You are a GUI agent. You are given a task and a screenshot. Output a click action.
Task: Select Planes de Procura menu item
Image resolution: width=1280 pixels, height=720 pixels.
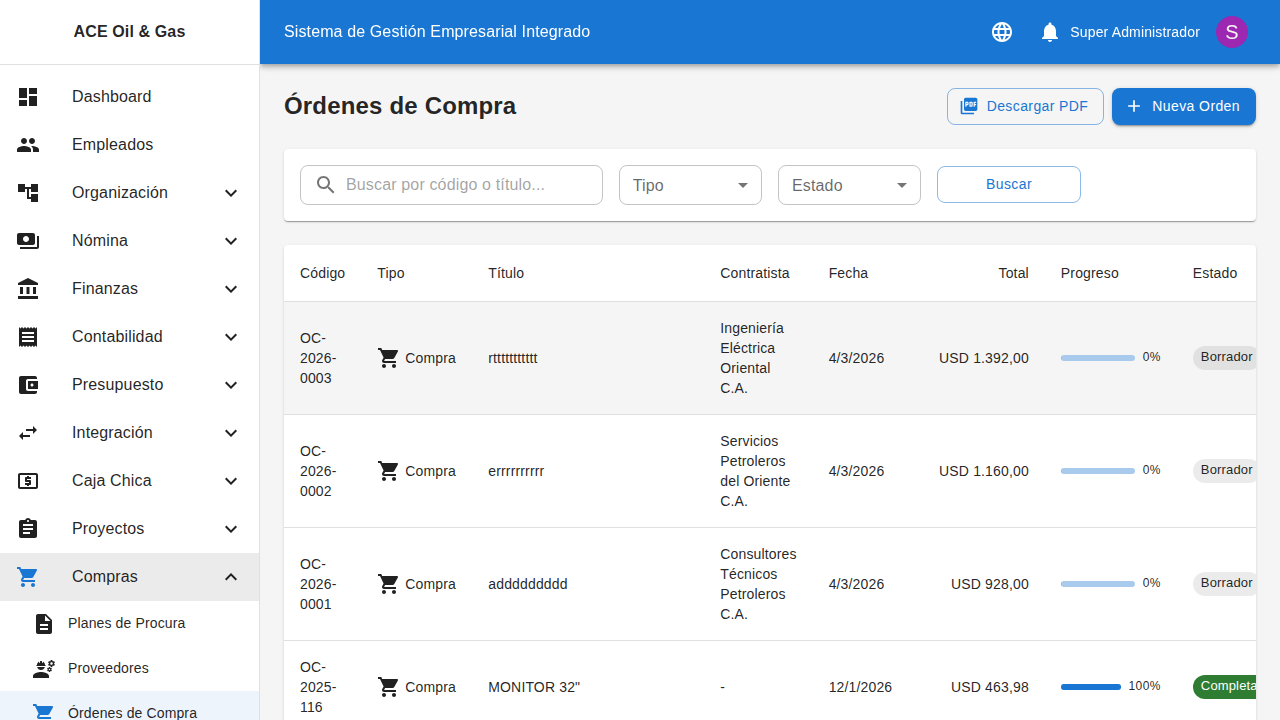(x=126, y=623)
